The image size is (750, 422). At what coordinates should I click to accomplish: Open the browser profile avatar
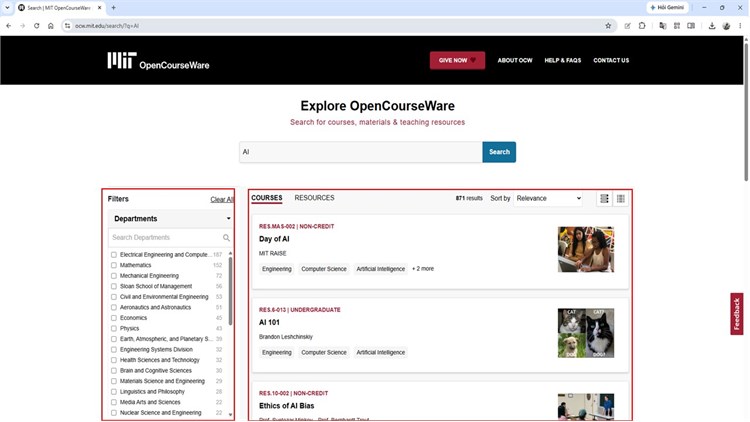coord(726,26)
